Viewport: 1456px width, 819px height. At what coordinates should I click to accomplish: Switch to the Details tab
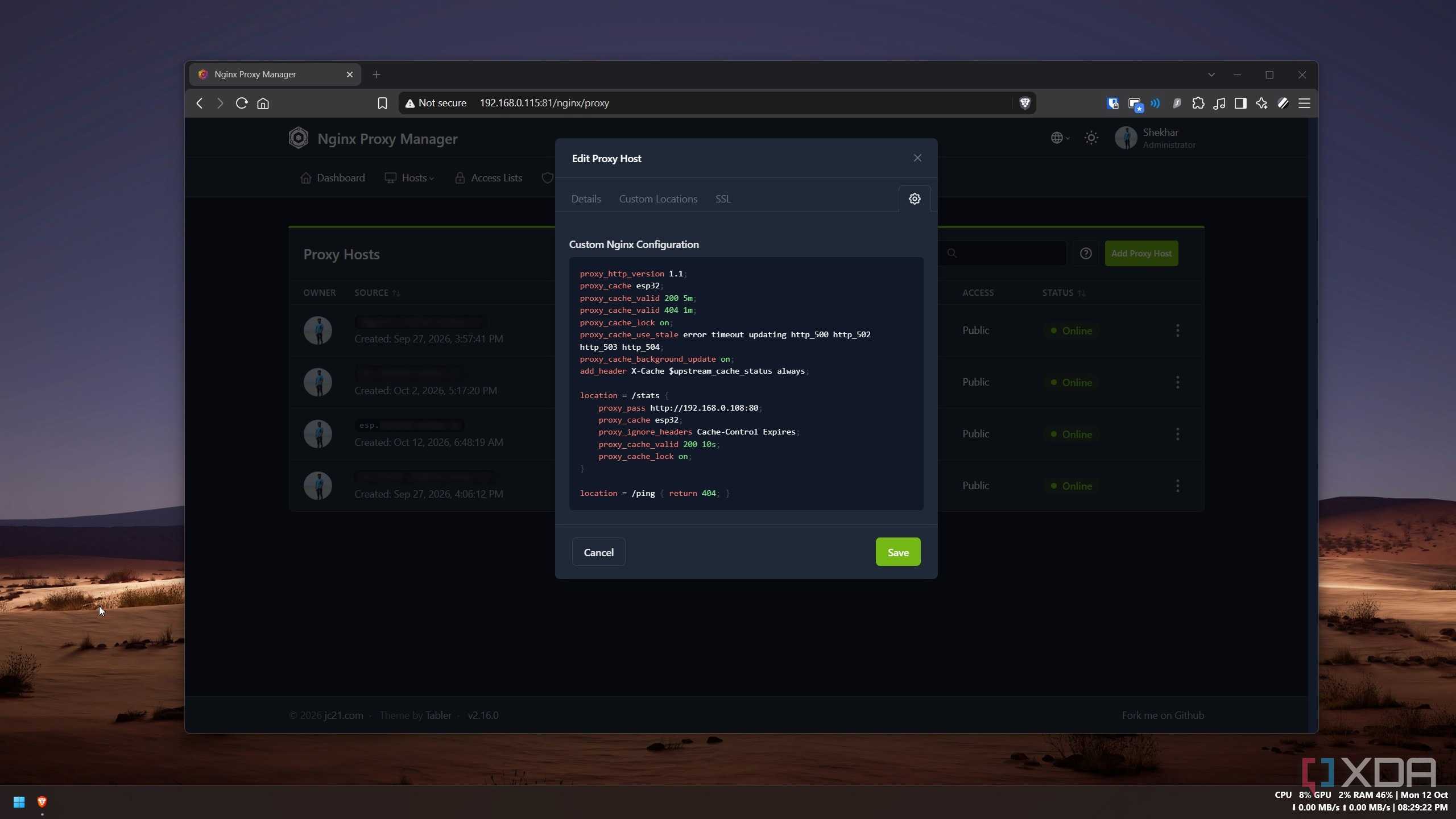(x=586, y=198)
